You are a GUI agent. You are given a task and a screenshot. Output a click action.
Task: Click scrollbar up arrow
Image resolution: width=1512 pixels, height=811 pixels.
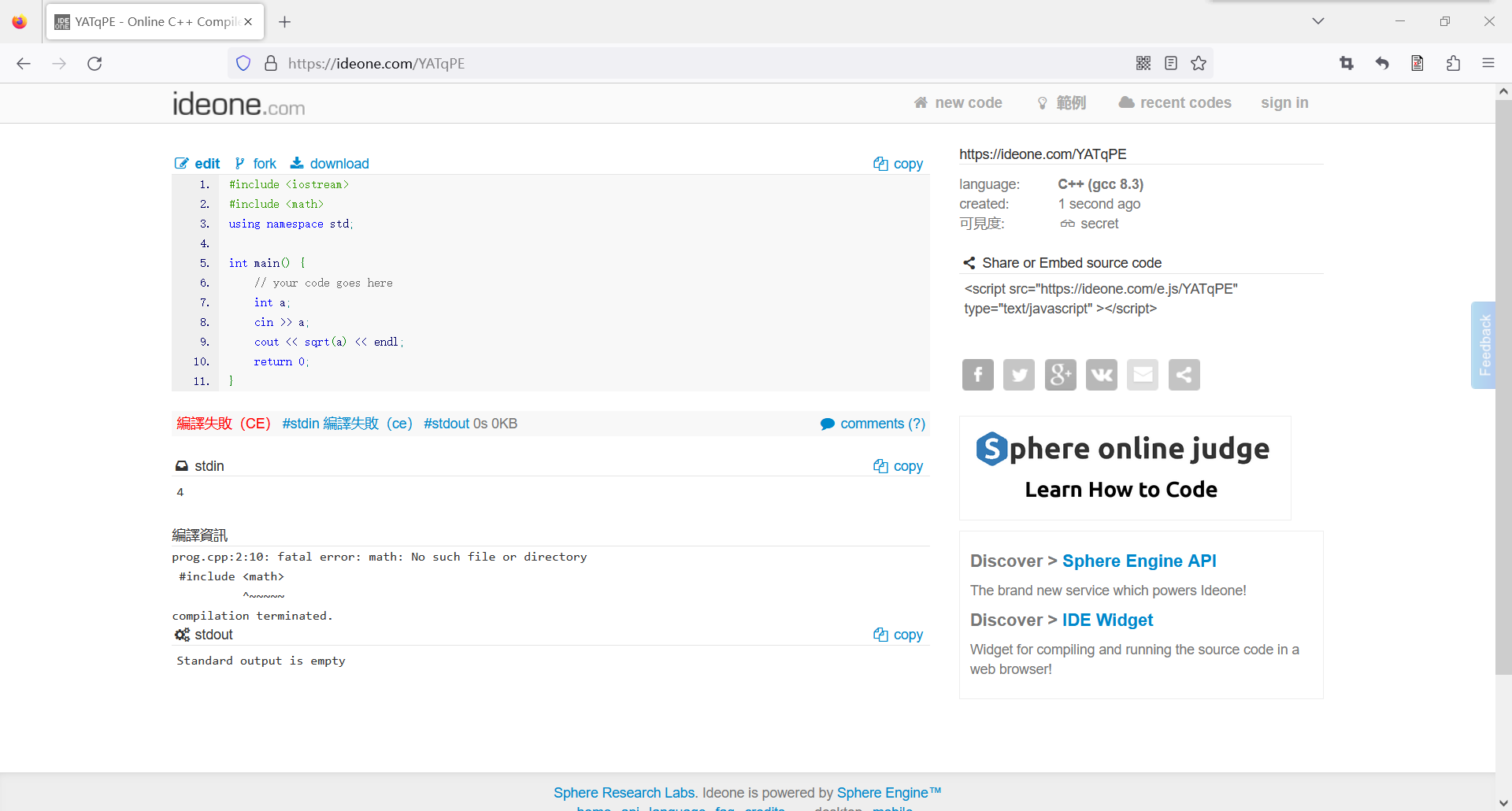[x=1503, y=91]
